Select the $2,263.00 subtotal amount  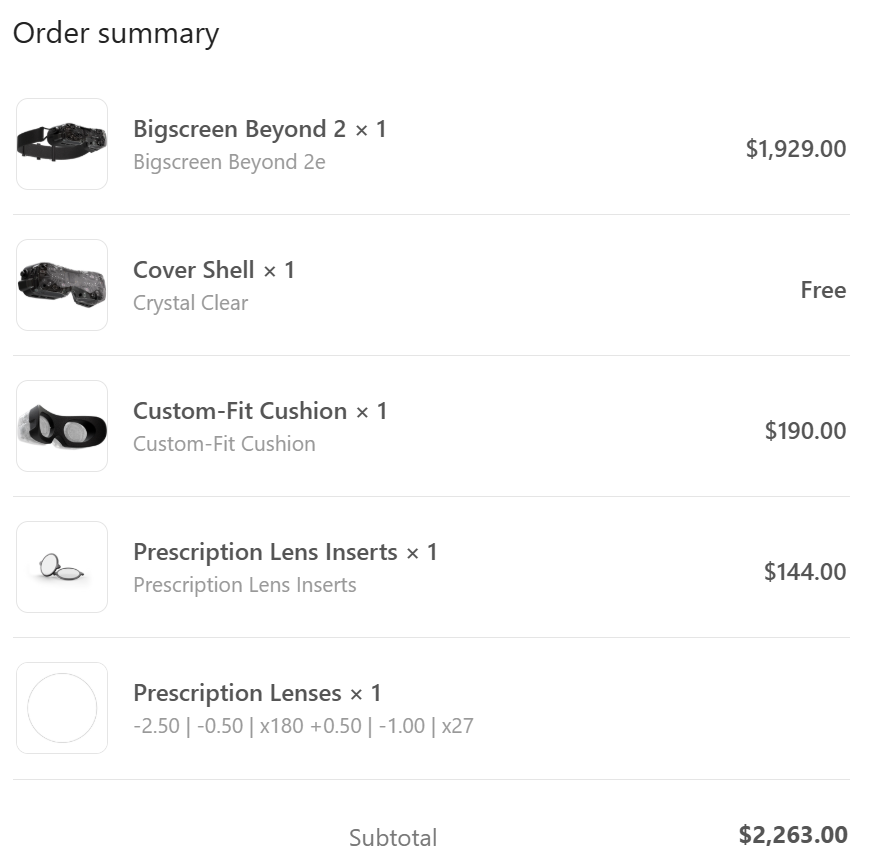(x=793, y=835)
